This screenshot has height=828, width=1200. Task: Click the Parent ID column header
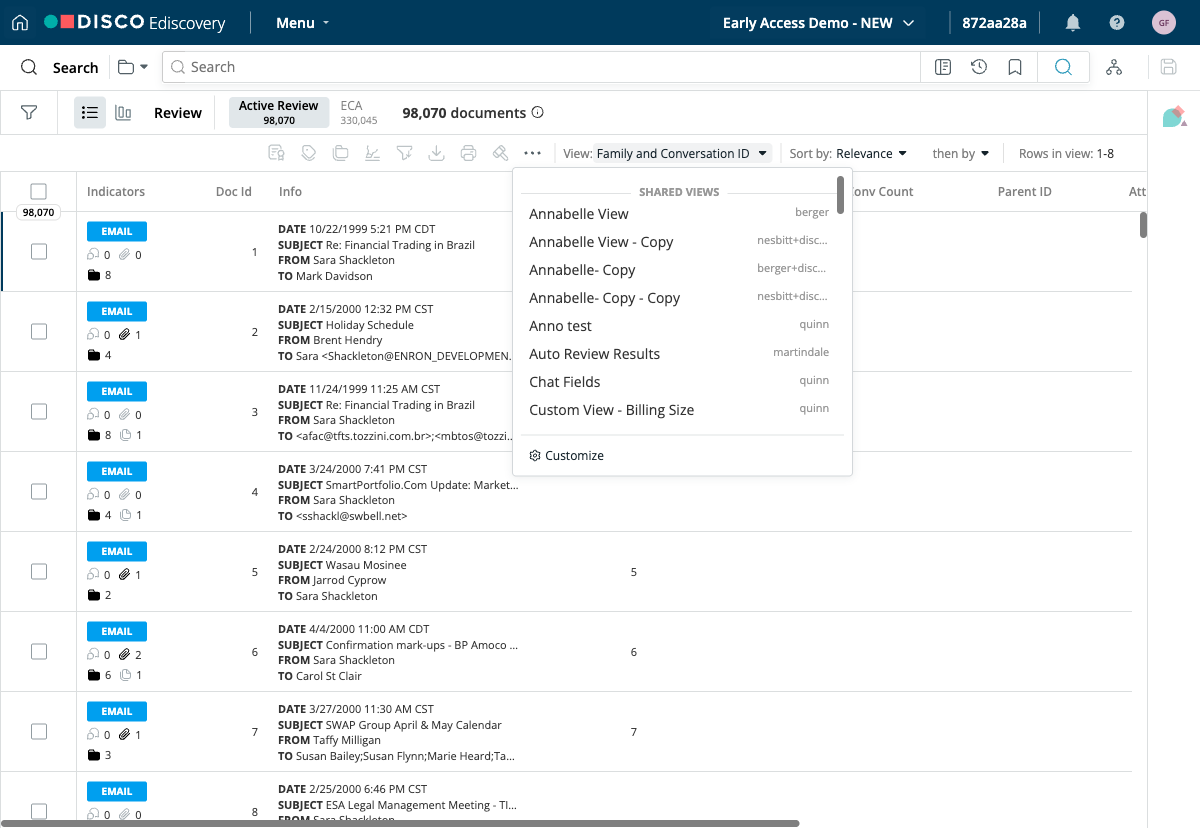click(x=1025, y=192)
